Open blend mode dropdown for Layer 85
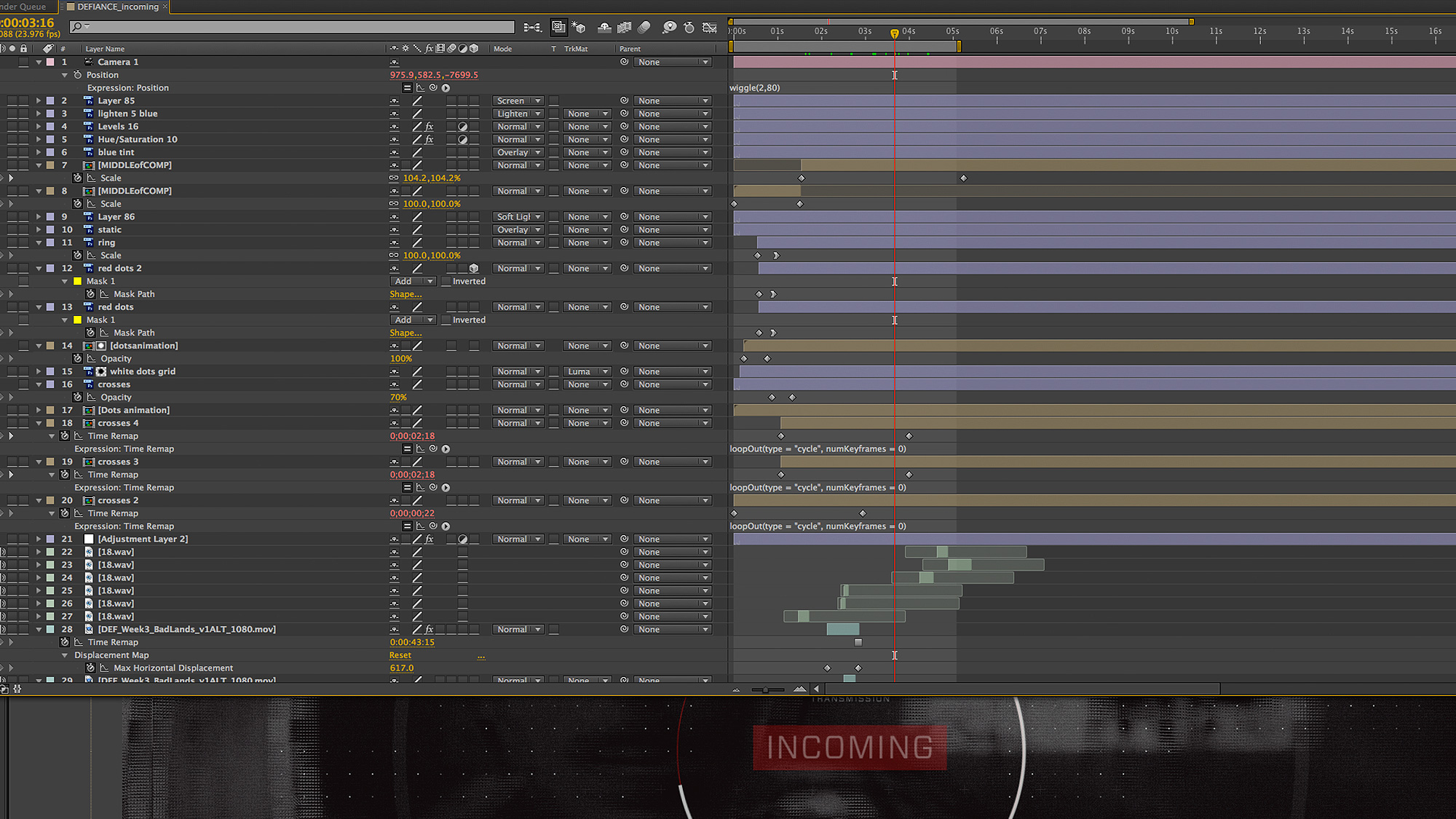This screenshot has height=819, width=1456. (x=518, y=101)
